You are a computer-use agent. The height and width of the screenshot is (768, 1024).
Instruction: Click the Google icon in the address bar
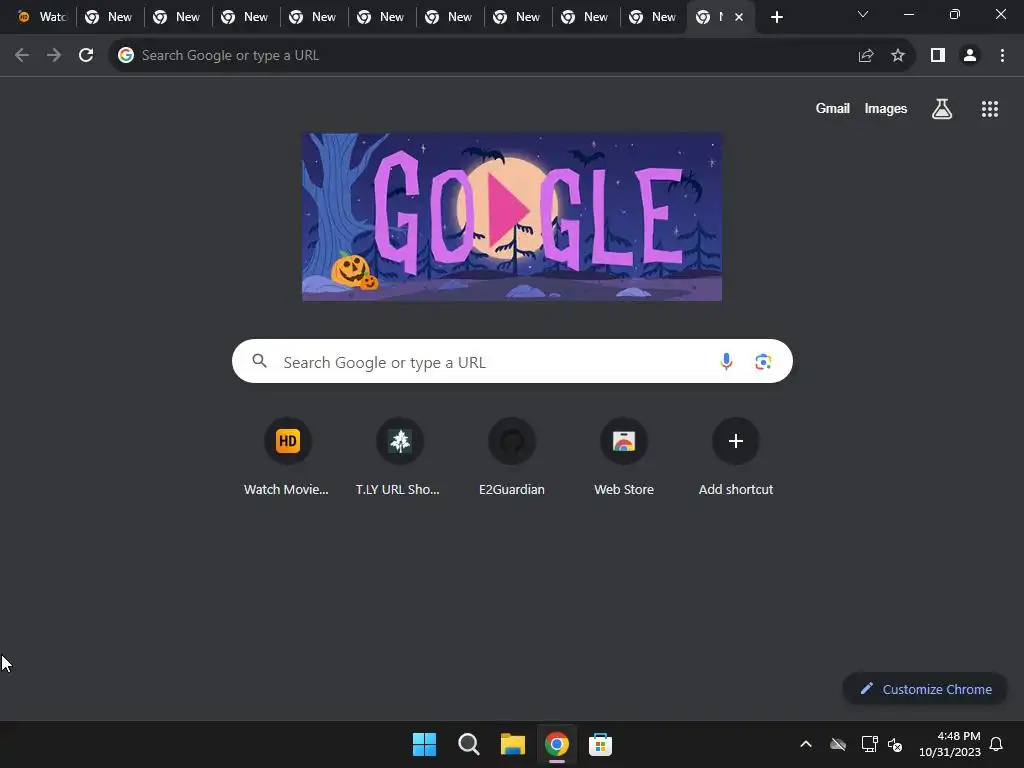pyautogui.click(x=126, y=56)
